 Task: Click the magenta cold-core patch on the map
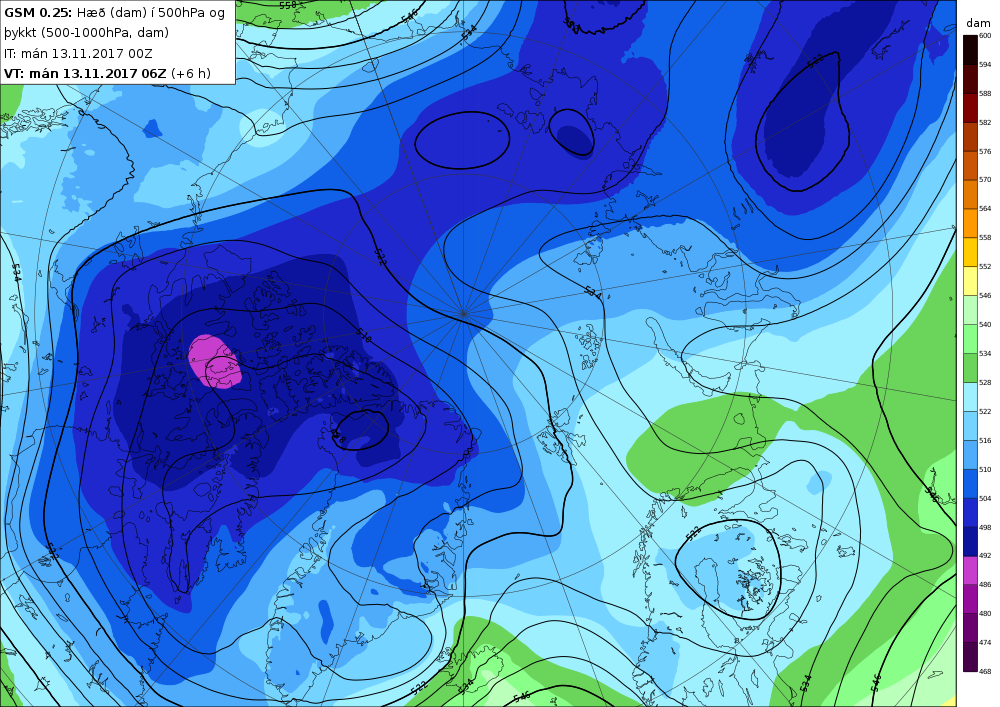(214, 361)
